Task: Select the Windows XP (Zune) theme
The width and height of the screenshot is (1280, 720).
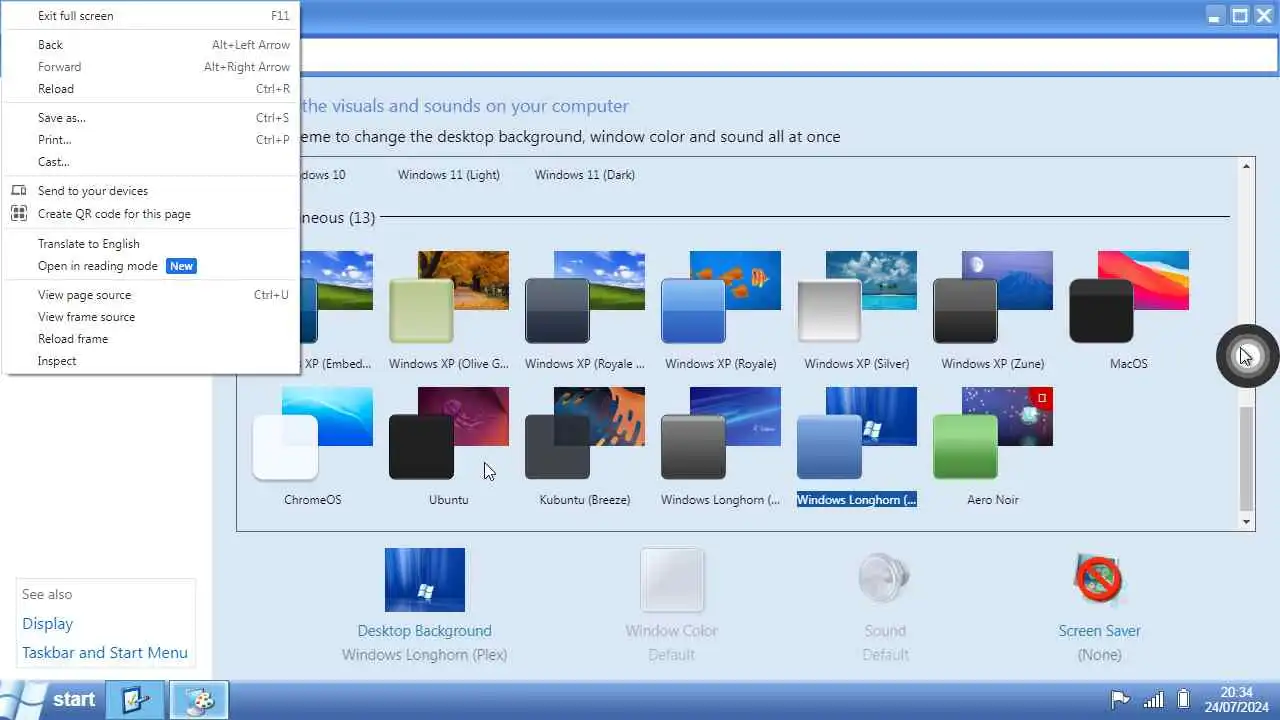Action: tap(992, 310)
